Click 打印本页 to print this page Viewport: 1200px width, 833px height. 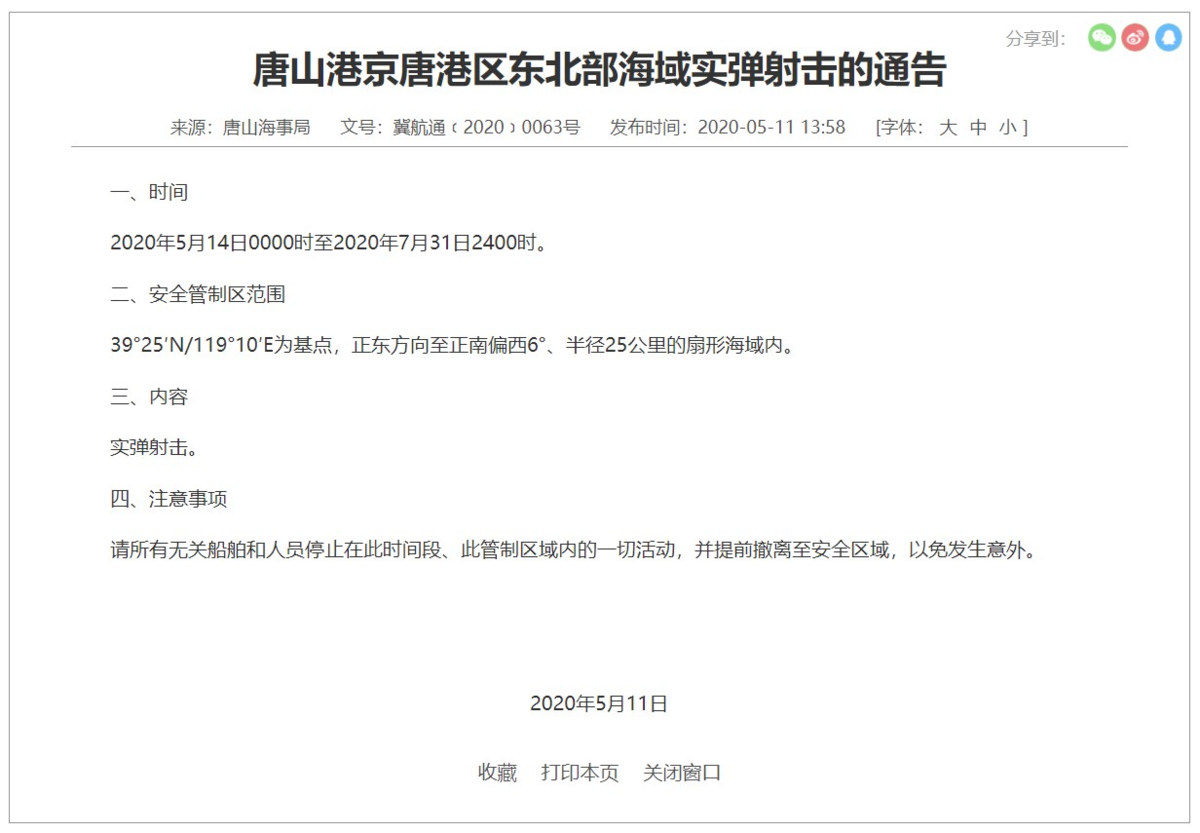pos(580,773)
